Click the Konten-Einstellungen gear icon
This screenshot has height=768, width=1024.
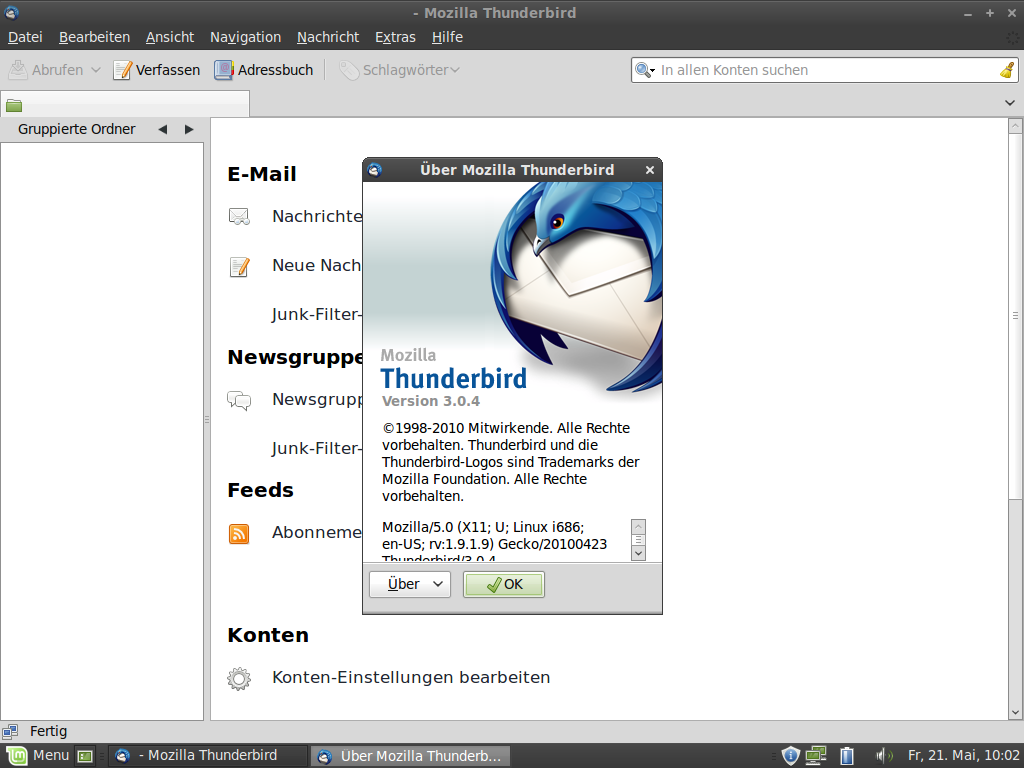click(x=239, y=677)
